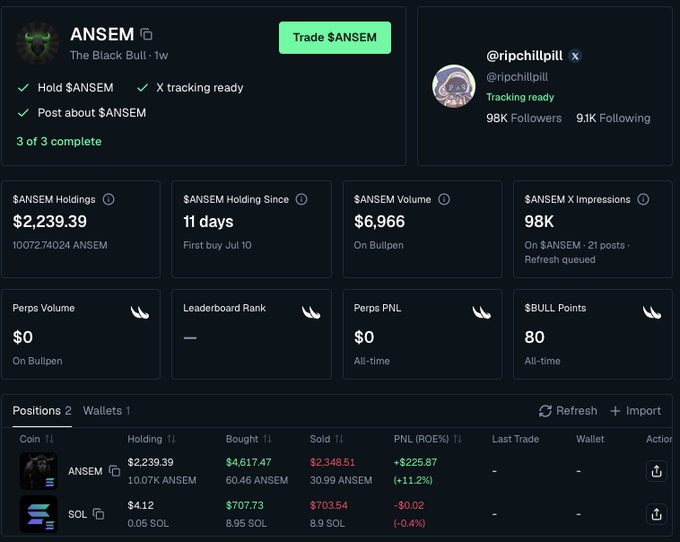Sort table by Sold column
This screenshot has height=542, width=680.
click(327, 439)
